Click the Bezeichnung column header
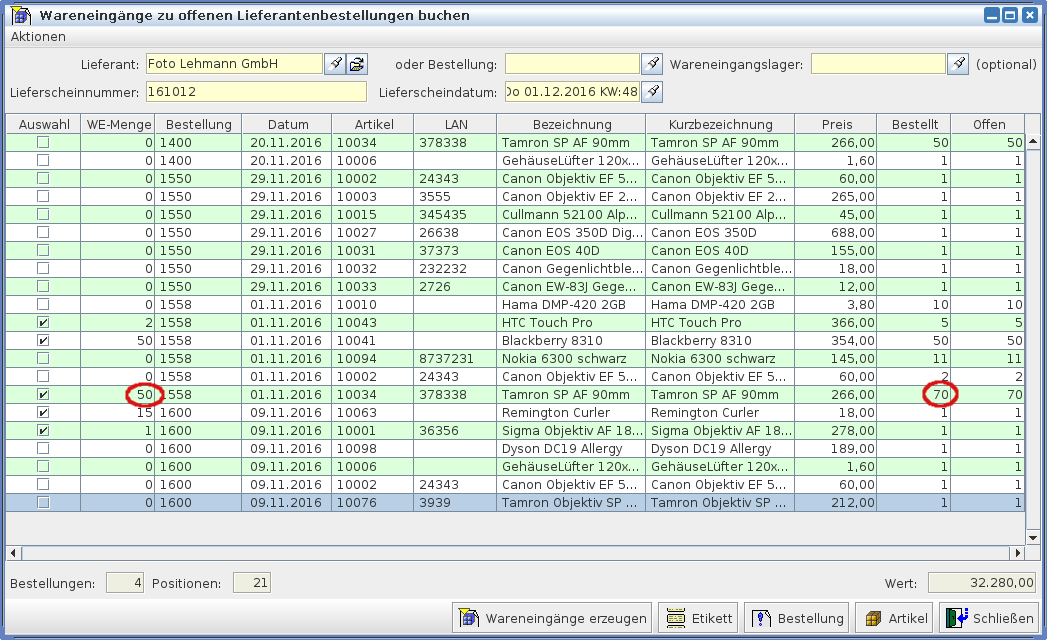This screenshot has width=1047, height=640. [x=571, y=124]
